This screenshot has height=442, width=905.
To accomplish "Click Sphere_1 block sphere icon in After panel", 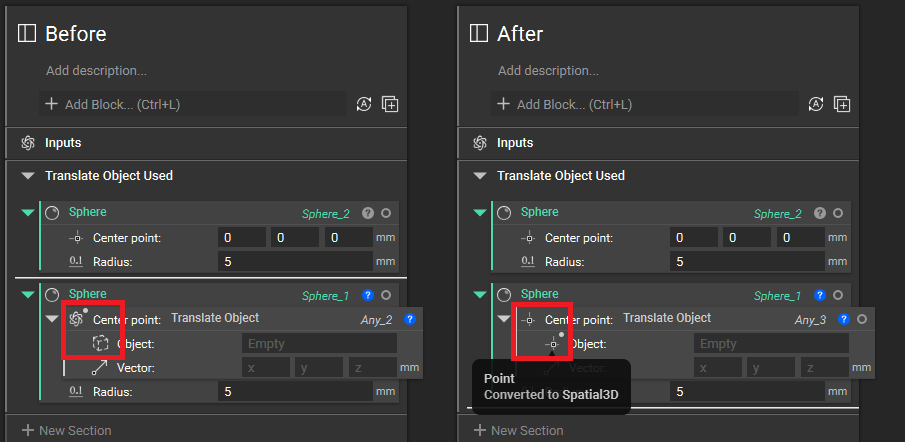I will point(504,295).
